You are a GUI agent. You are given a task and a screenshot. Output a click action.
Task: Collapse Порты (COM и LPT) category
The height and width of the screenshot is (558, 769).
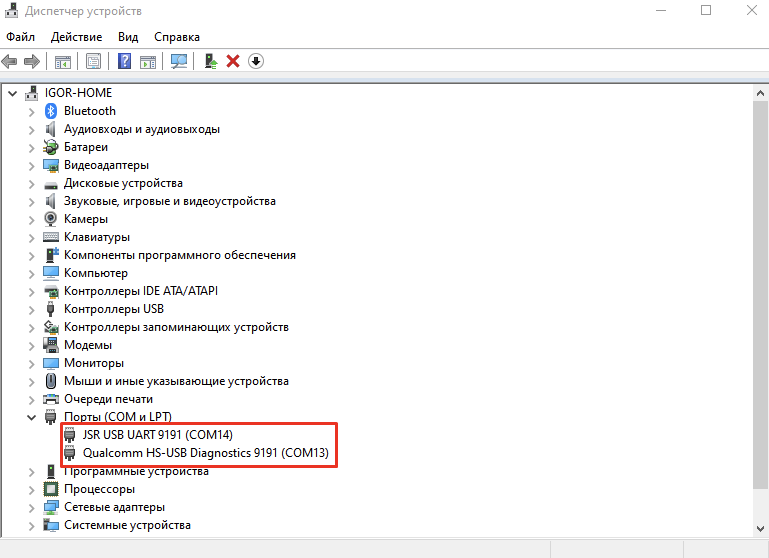point(31,417)
